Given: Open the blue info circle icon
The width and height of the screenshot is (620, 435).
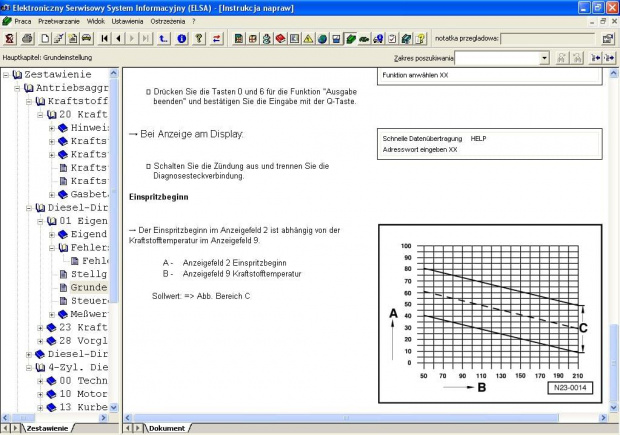Looking at the screenshot, I should [181, 38].
